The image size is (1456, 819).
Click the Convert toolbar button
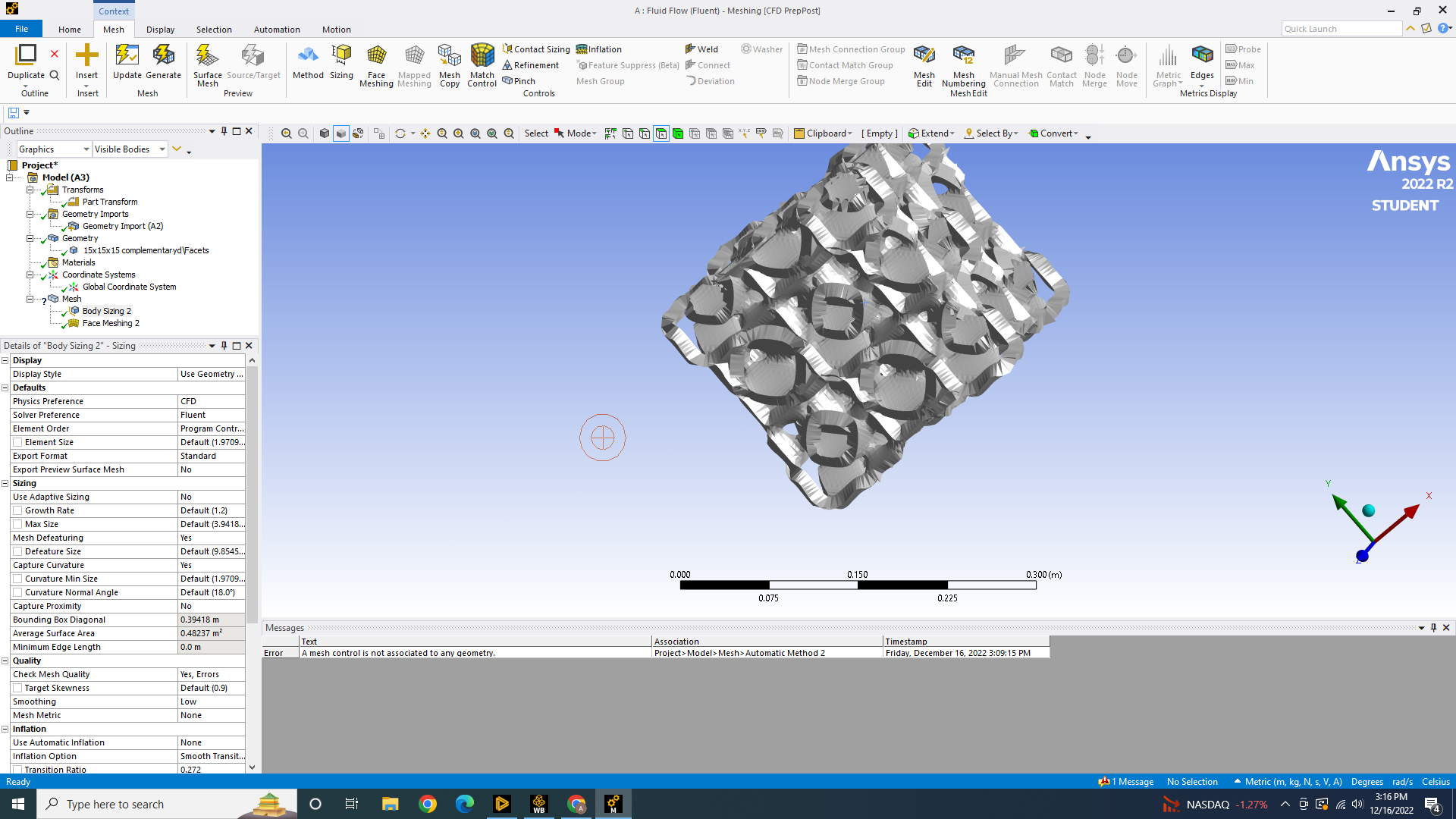click(1053, 133)
